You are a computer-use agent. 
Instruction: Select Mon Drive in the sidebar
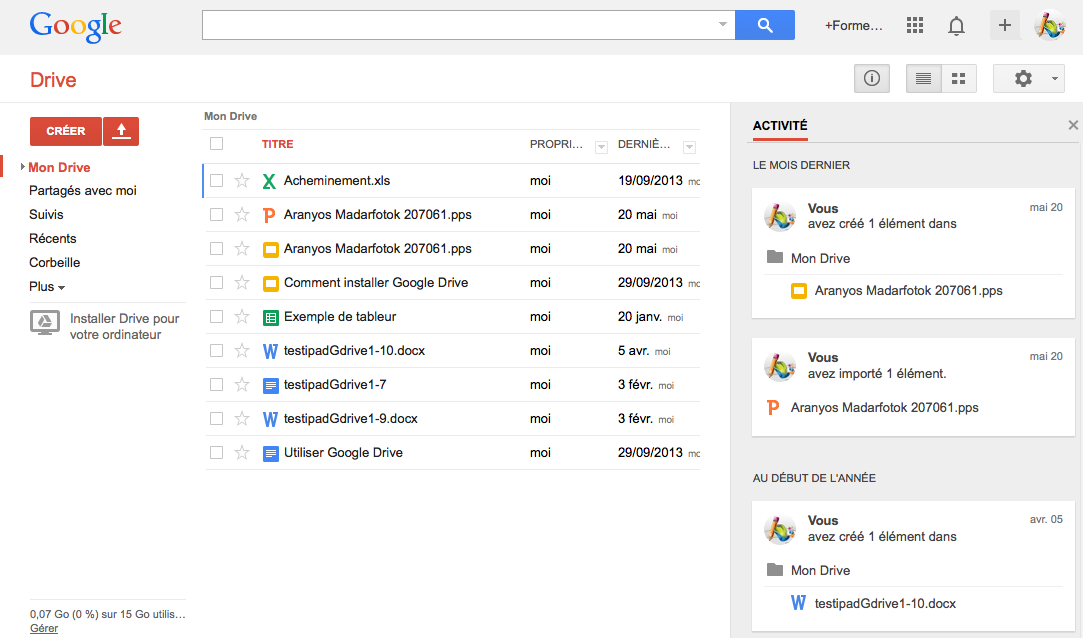tap(59, 167)
